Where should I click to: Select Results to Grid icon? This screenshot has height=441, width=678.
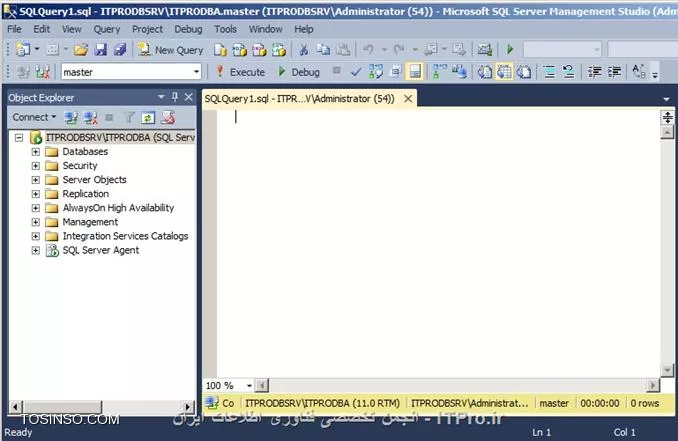pos(504,72)
